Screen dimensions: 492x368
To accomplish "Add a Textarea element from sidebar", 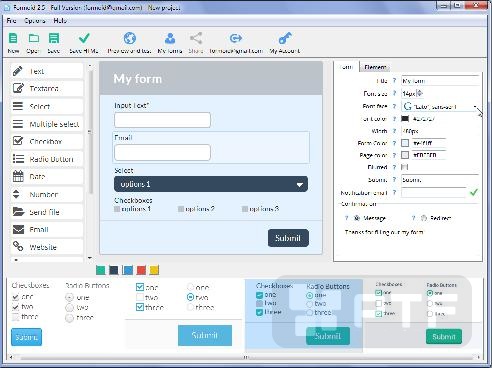I will tap(47, 88).
